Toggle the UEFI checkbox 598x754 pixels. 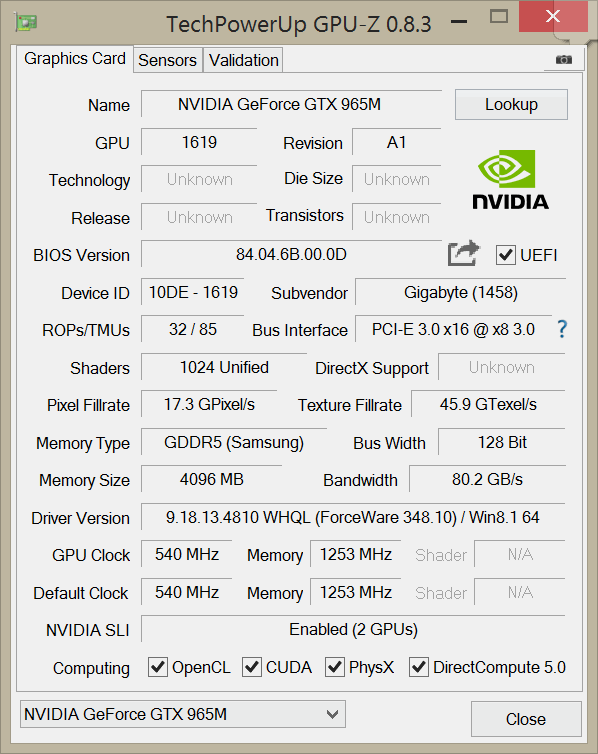pos(505,255)
